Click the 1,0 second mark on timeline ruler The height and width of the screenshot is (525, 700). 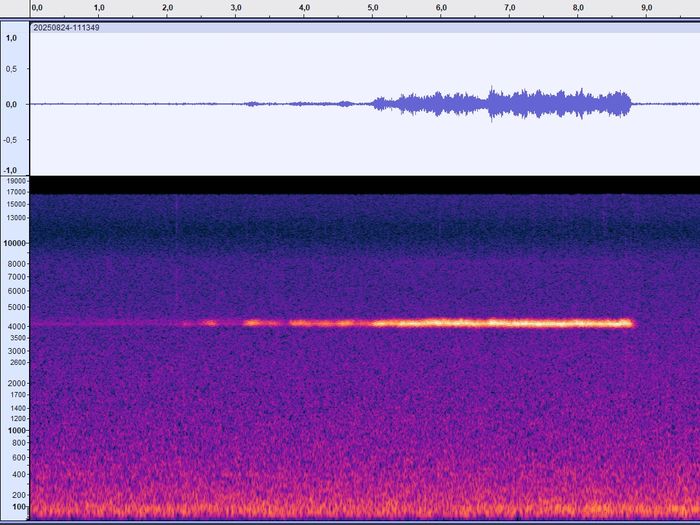tap(99, 8)
